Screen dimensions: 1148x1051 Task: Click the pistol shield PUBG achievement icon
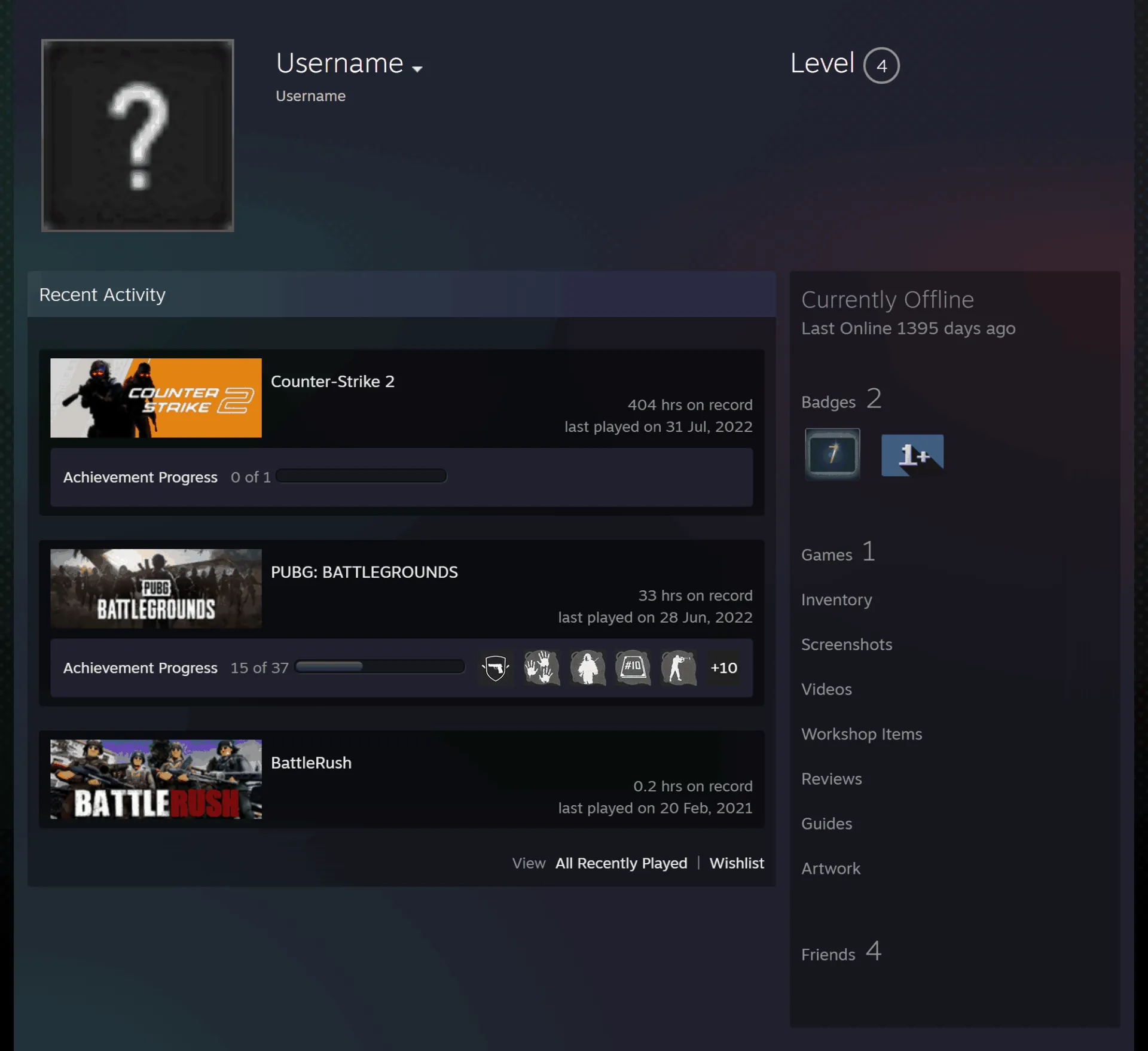tap(496, 668)
